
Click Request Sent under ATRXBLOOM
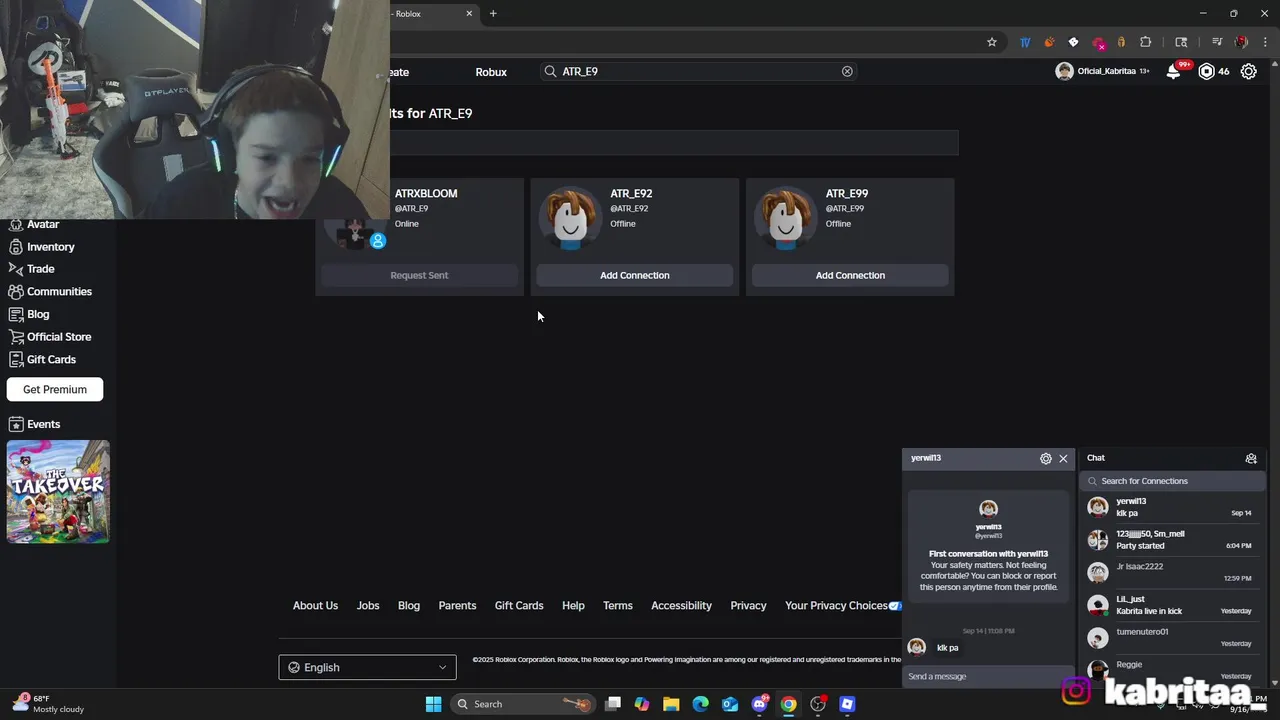click(419, 275)
